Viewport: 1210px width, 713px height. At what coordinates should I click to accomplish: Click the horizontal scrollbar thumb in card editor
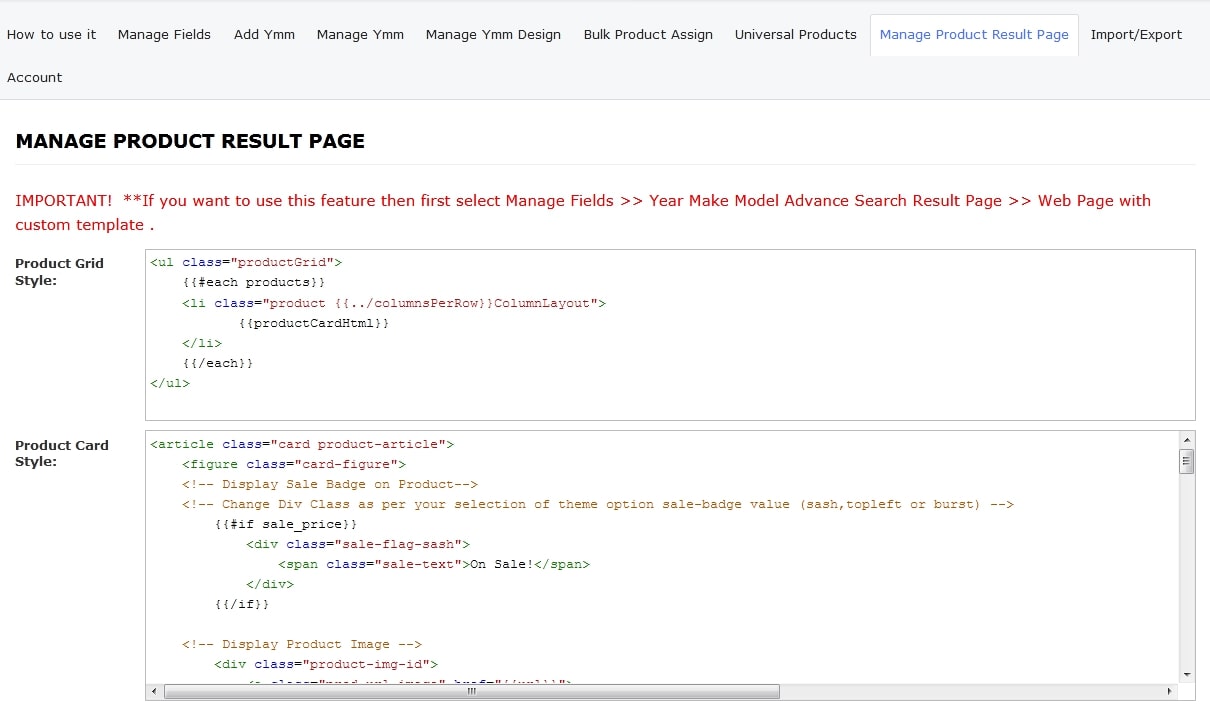coord(470,691)
